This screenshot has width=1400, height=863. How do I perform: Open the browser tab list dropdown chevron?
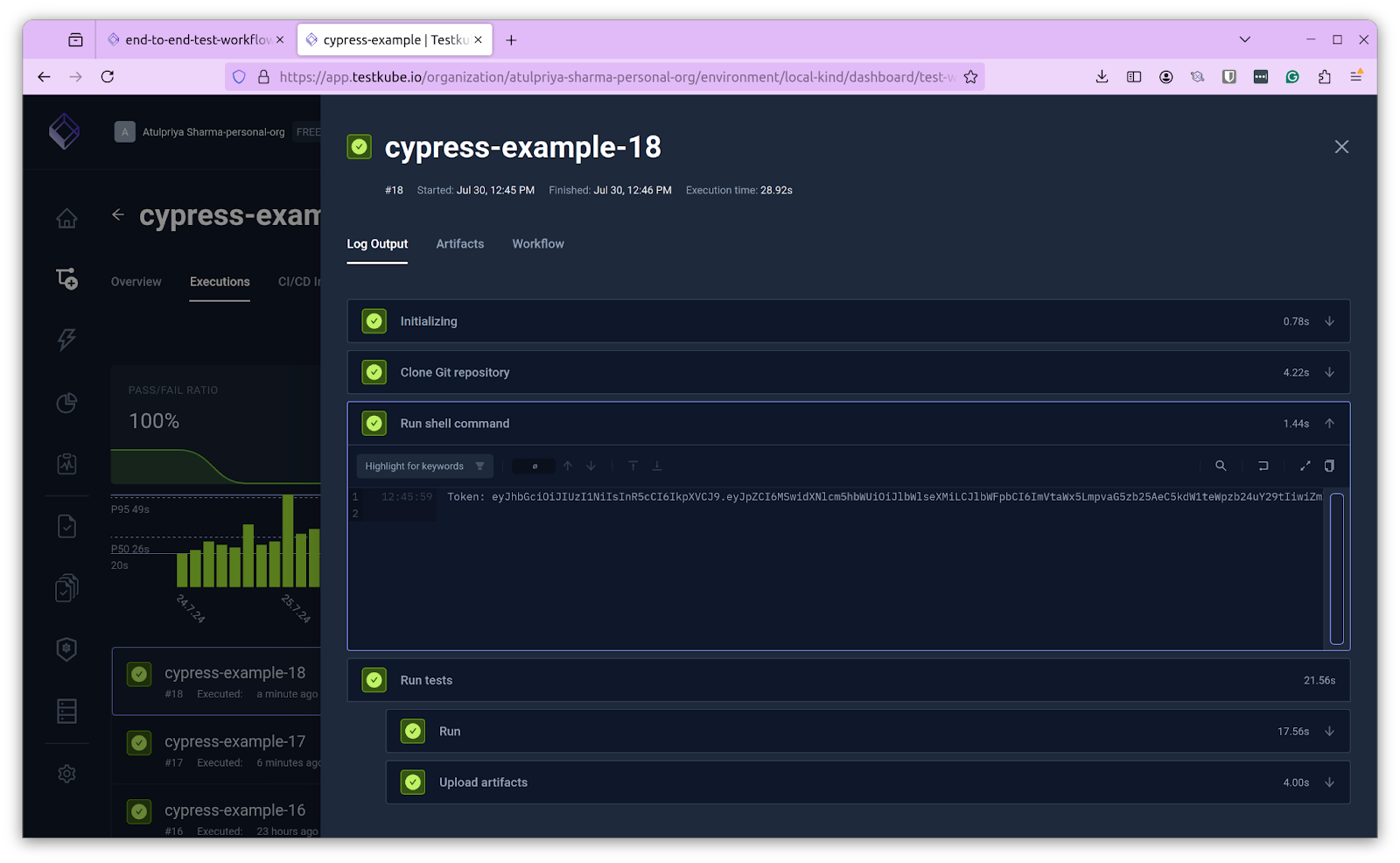[1244, 39]
